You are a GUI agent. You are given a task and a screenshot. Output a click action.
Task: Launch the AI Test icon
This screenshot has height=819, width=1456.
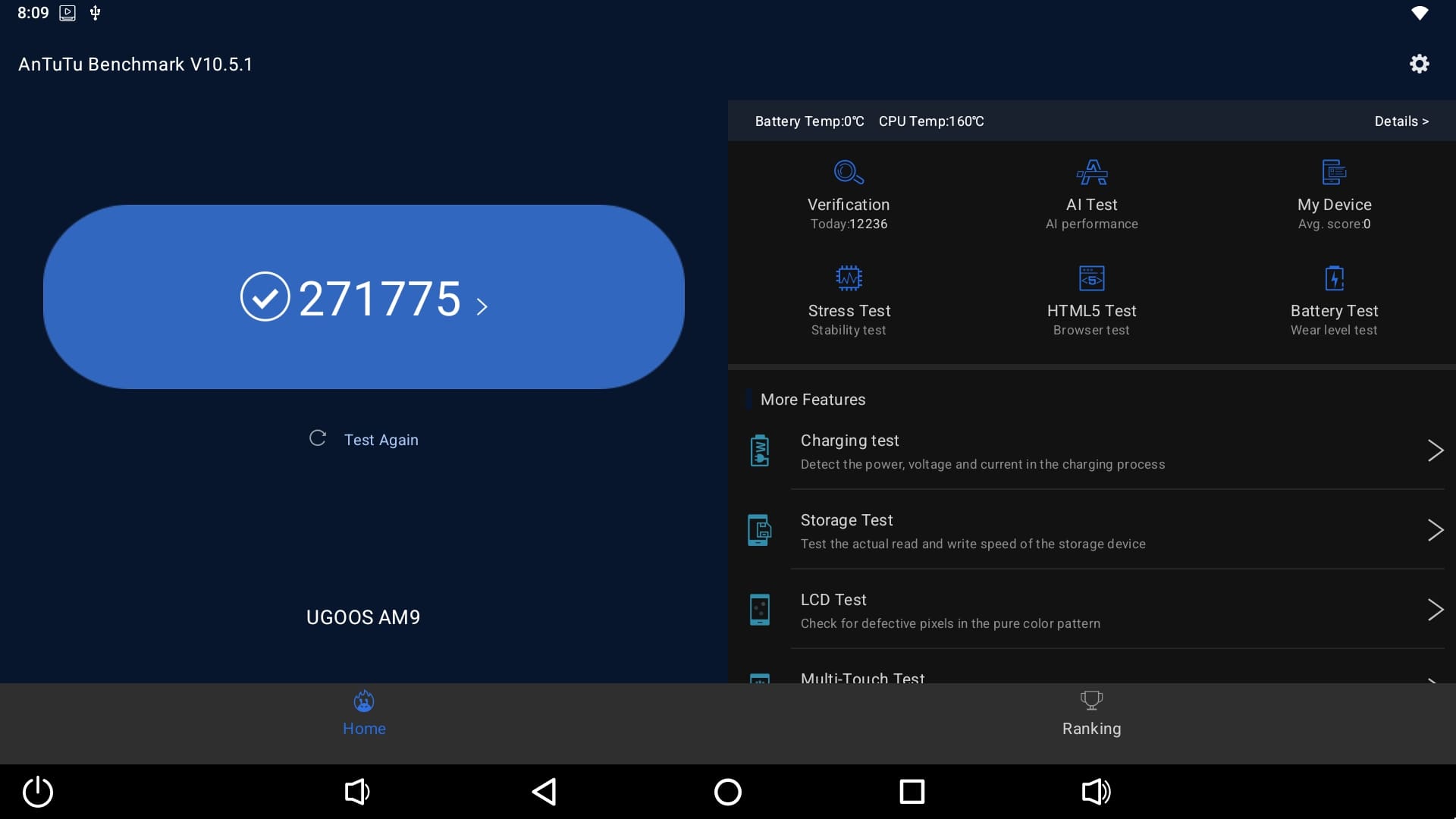pyautogui.click(x=1091, y=172)
